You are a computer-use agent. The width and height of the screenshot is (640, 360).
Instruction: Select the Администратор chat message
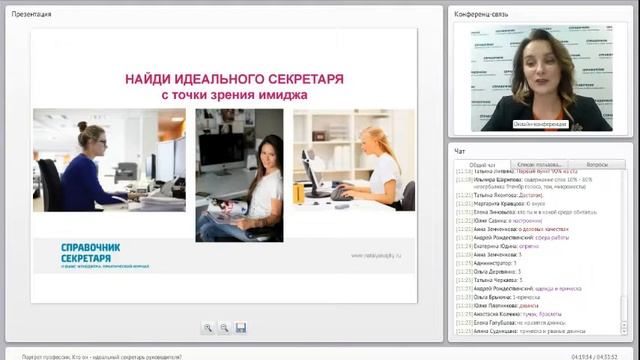pyautogui.click(x=487, y=263)
